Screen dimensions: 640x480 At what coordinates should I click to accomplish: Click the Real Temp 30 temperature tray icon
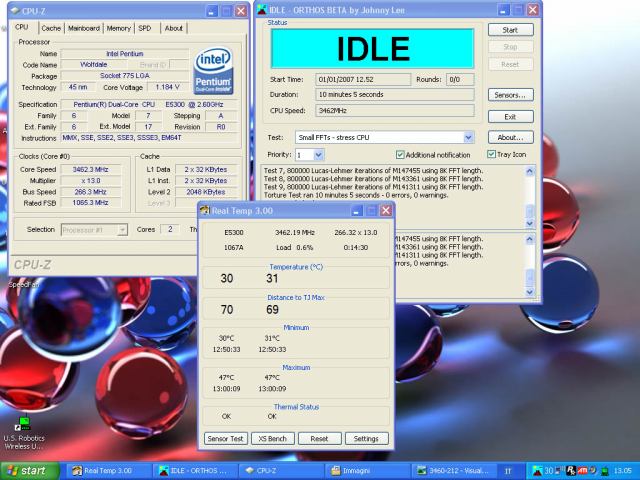549,471
